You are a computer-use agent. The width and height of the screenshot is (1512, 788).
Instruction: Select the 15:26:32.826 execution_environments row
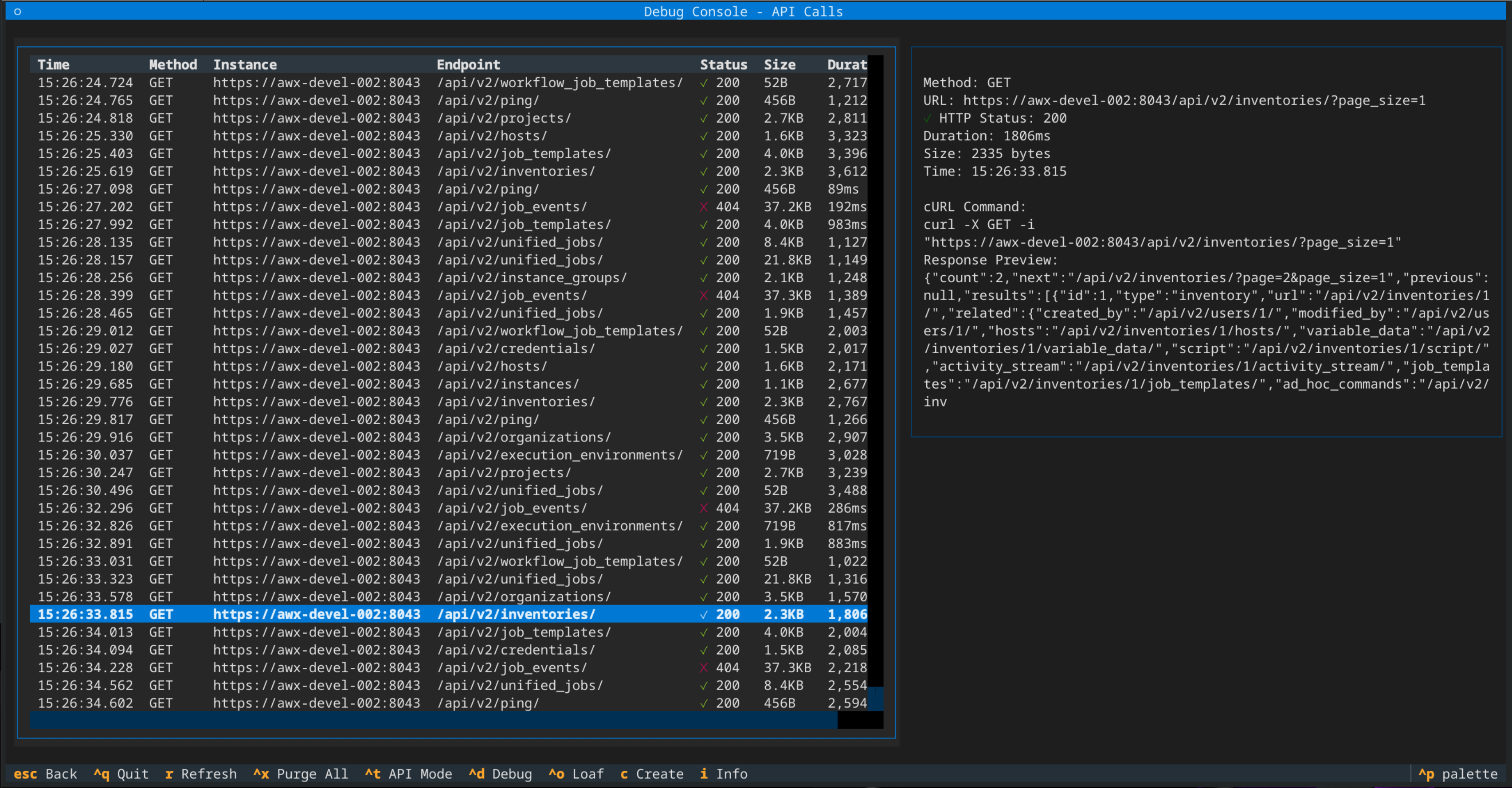click(448, 526)
